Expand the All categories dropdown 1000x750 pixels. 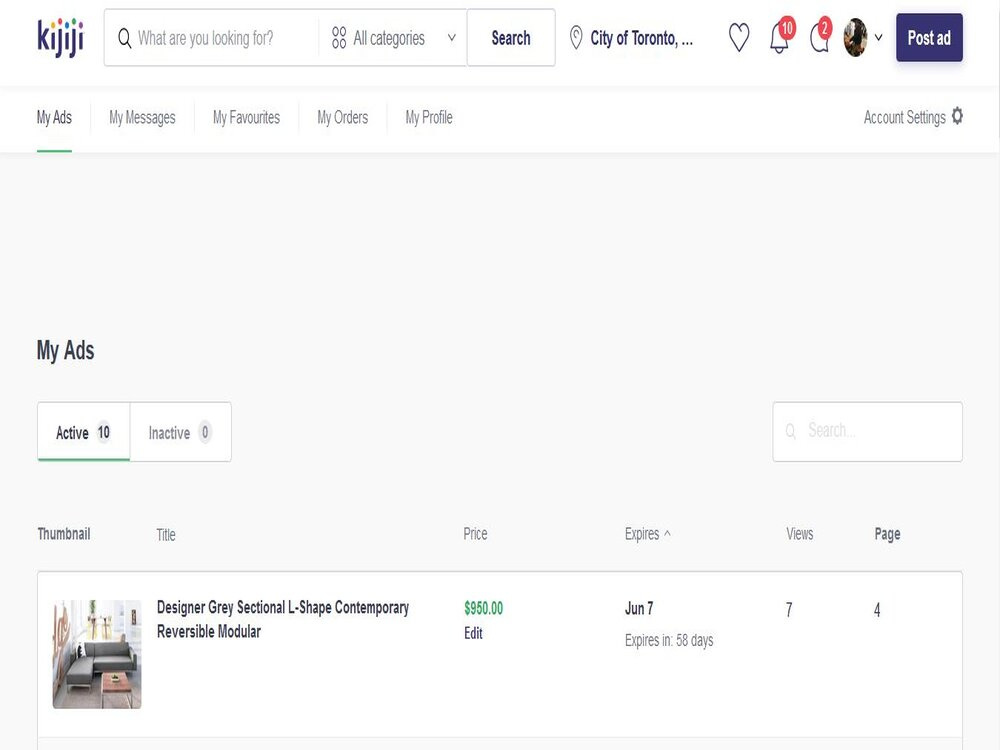(393, 38)
